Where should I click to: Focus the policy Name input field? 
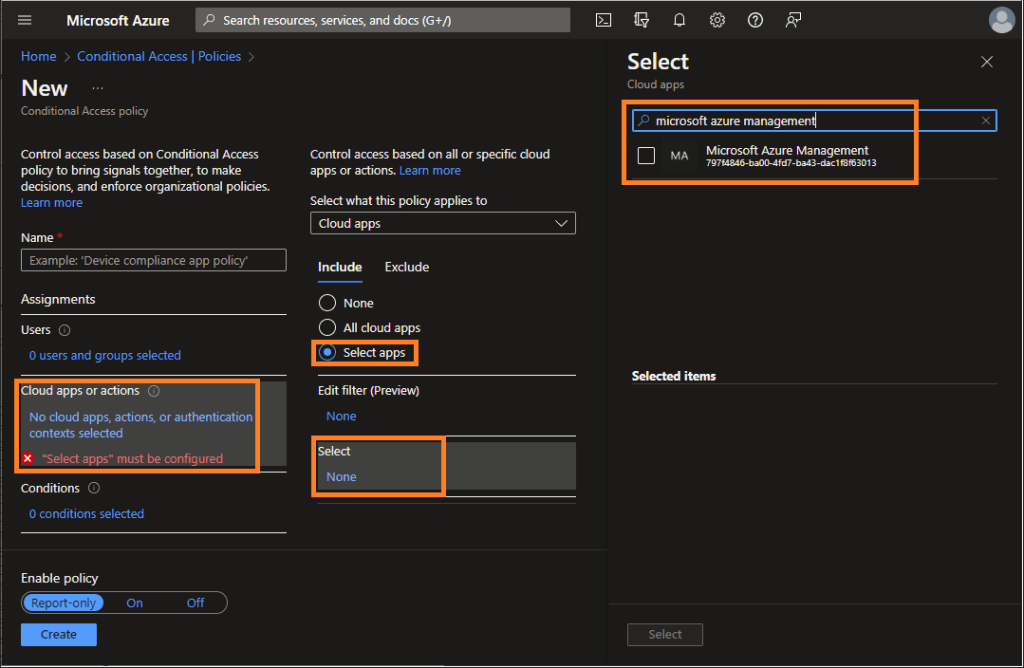[x=153, y=261]
